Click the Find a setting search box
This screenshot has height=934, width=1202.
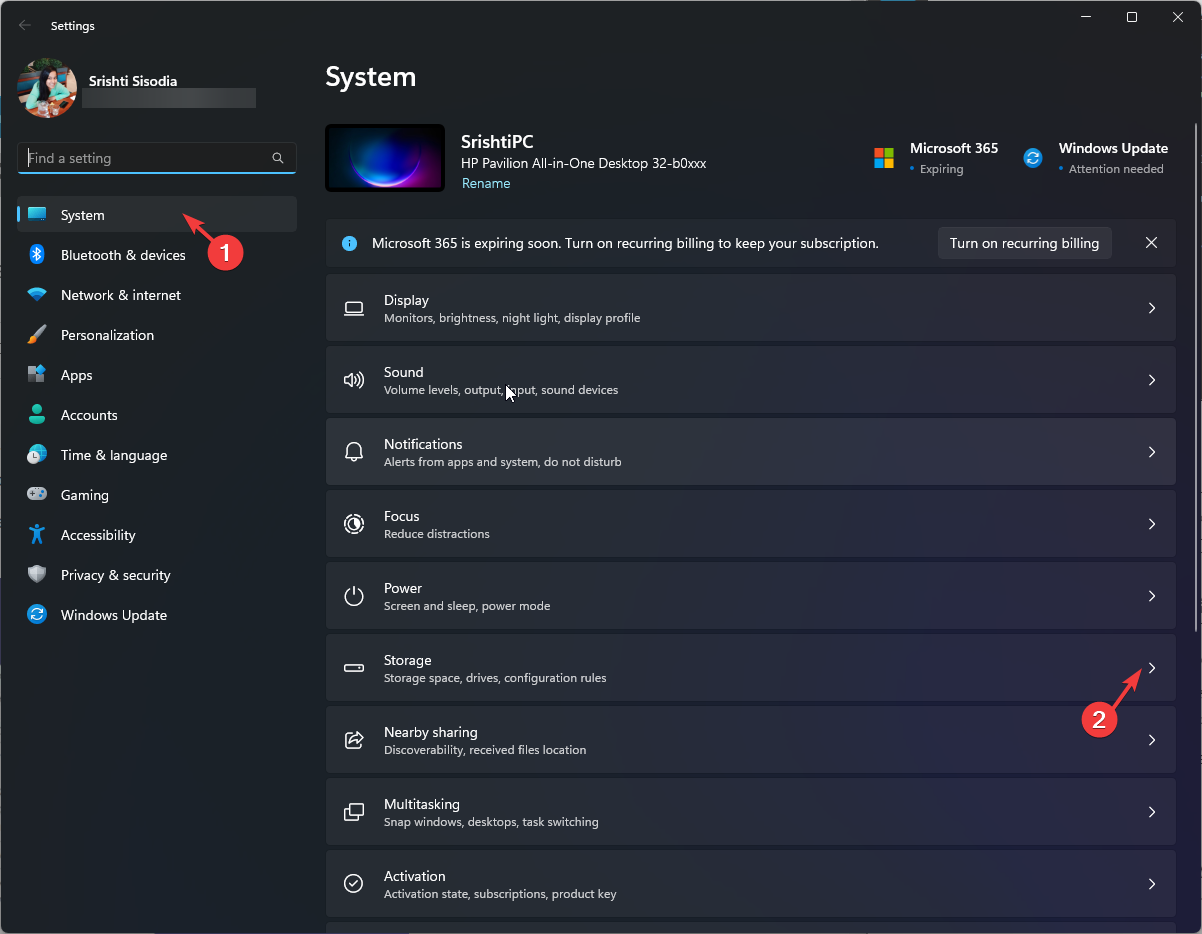[x=145, y=158]
